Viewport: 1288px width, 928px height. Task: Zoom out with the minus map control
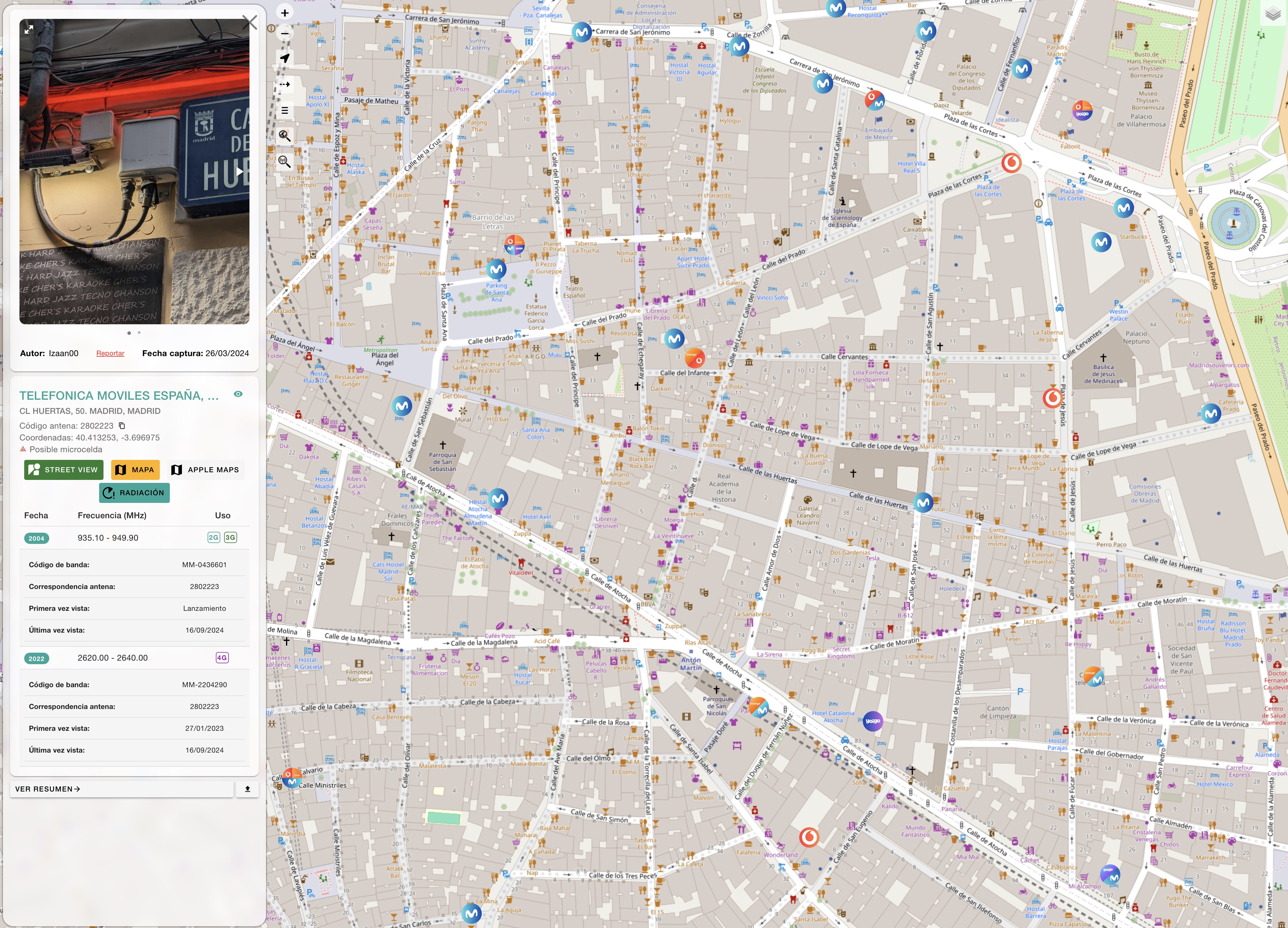pyautogui.click(x=285, y=34)
